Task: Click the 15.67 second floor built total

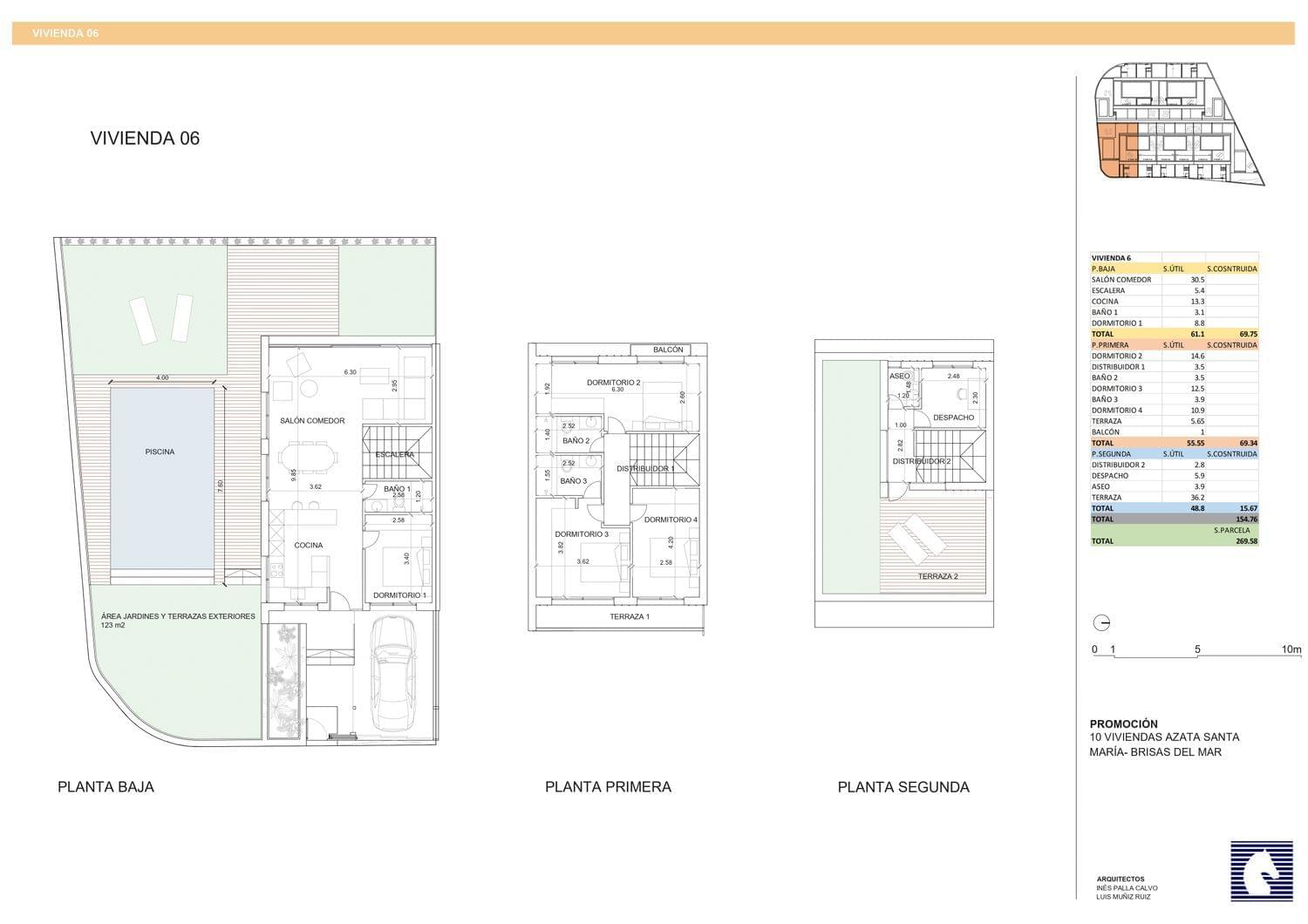Action: pos(1248,508)
